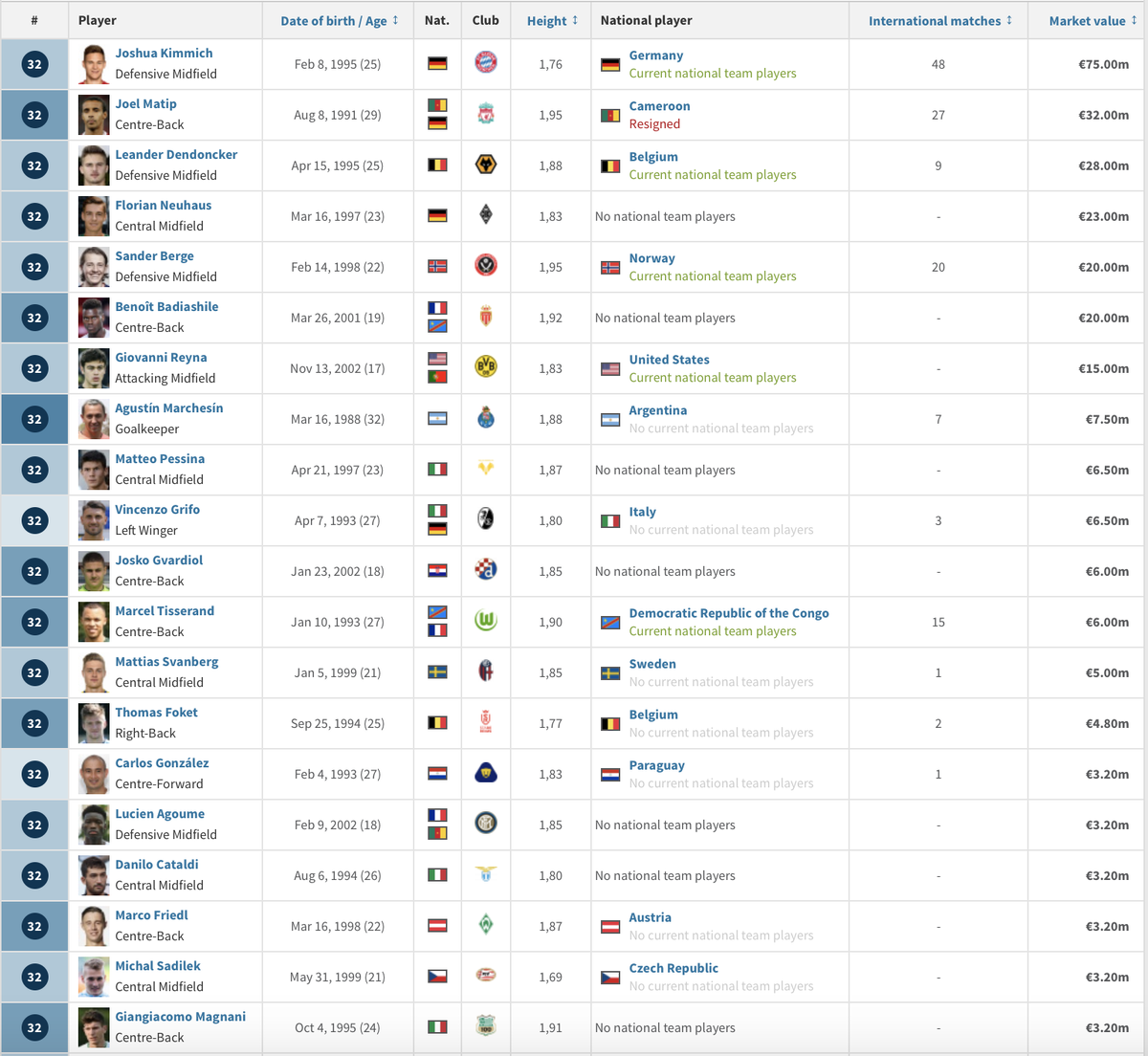Screen dimensions: 1148x1056
Task: Open Germany national team link
Action: click(655, 55)
